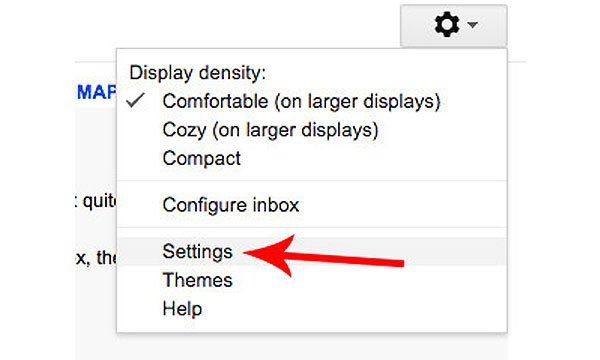Switch display density to Compact
The width and height of the screenshot is (600, 360).
(201, 158)
